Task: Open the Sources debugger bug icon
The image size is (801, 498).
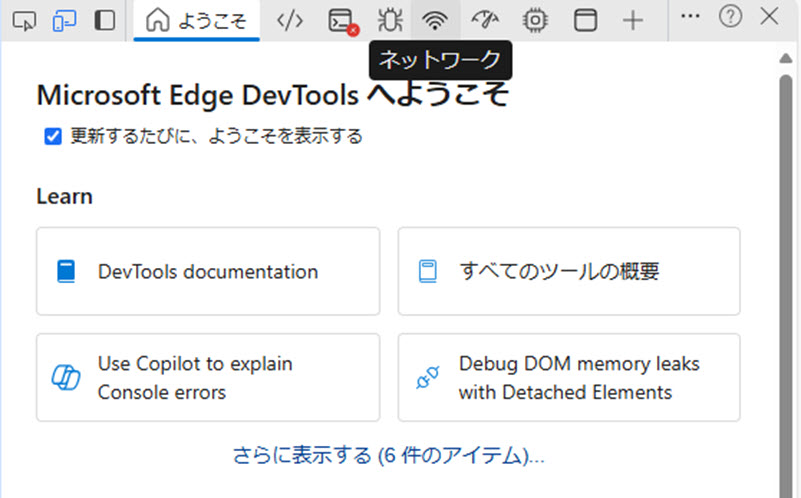Action: tap(390, 21)
